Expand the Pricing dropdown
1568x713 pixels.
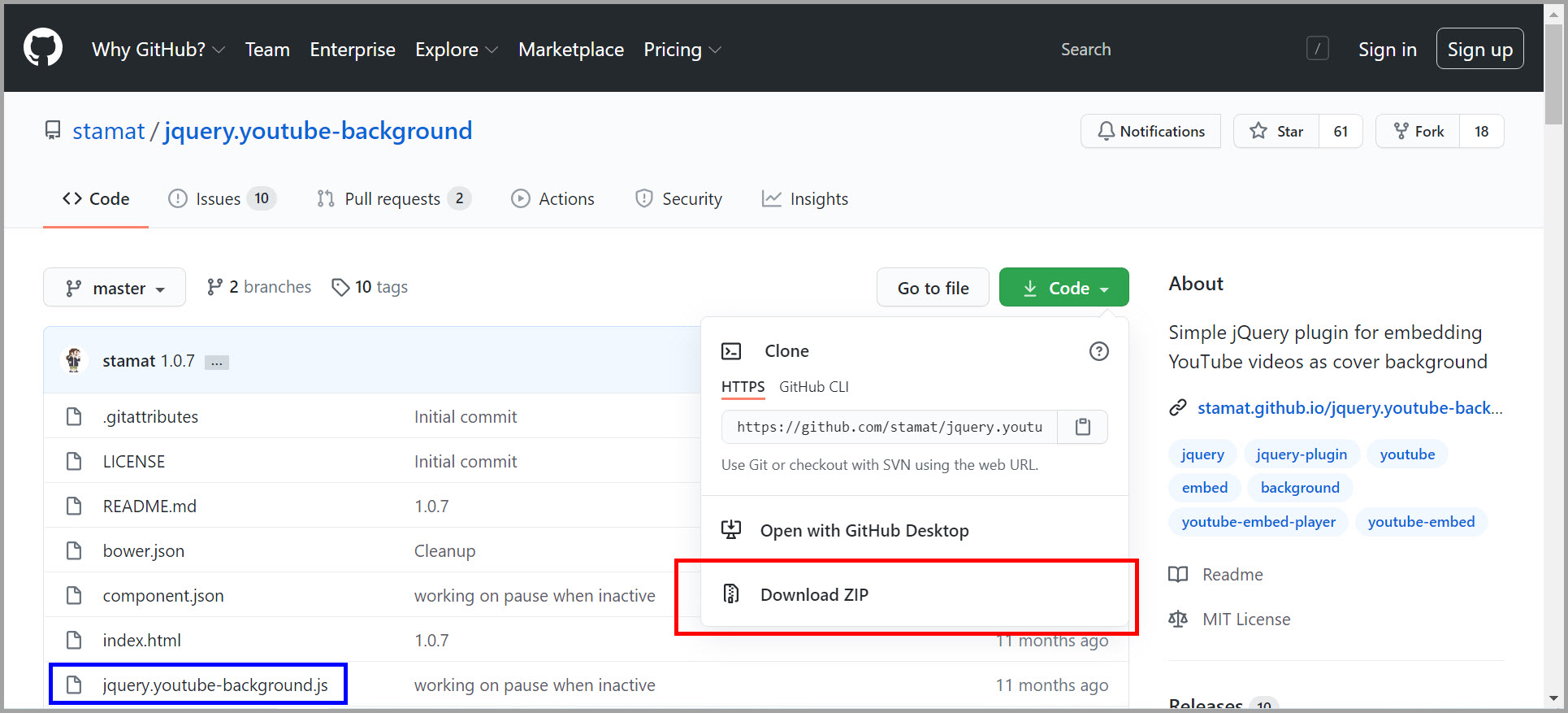tap(682, 50)
